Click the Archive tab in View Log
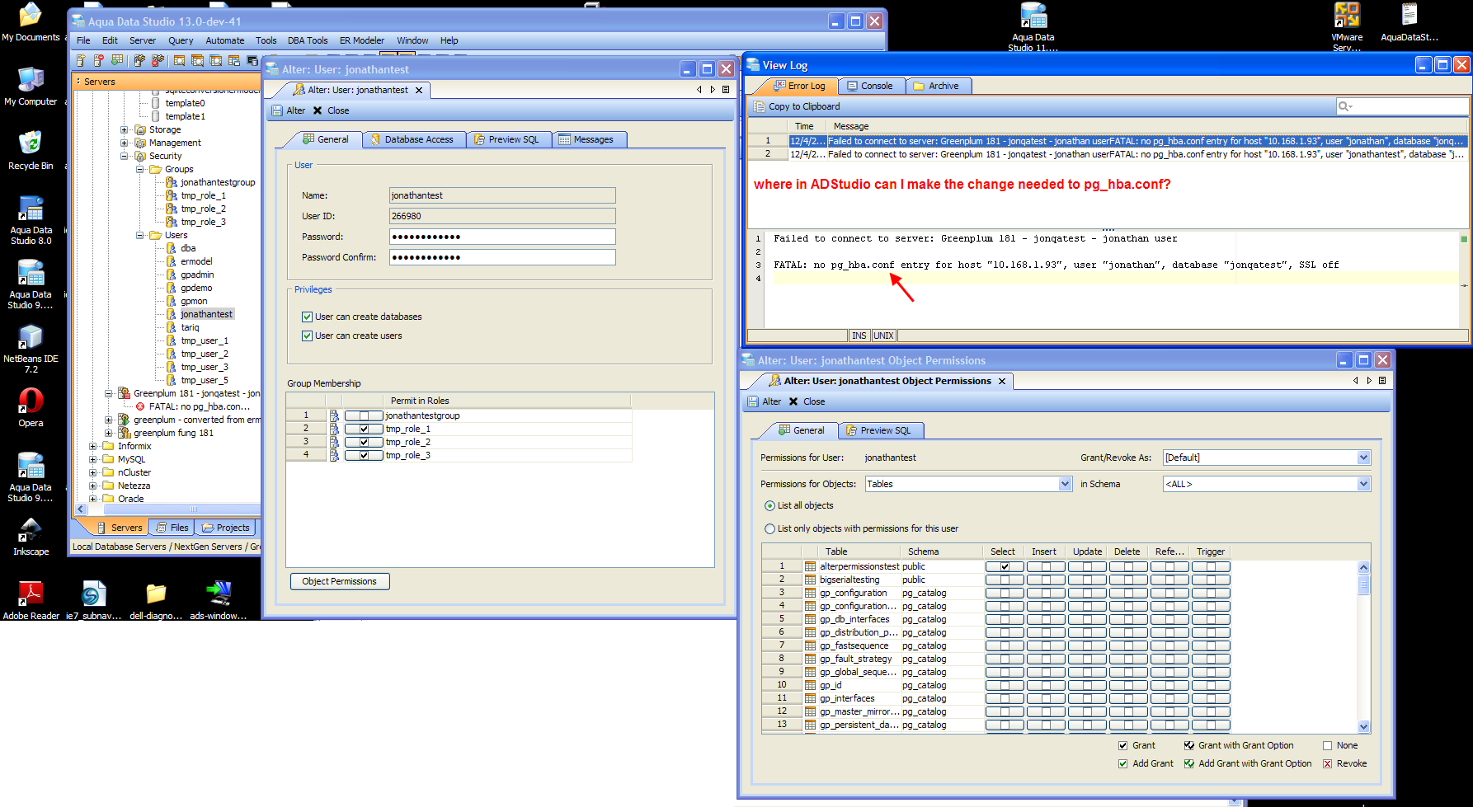 point(939,86)
